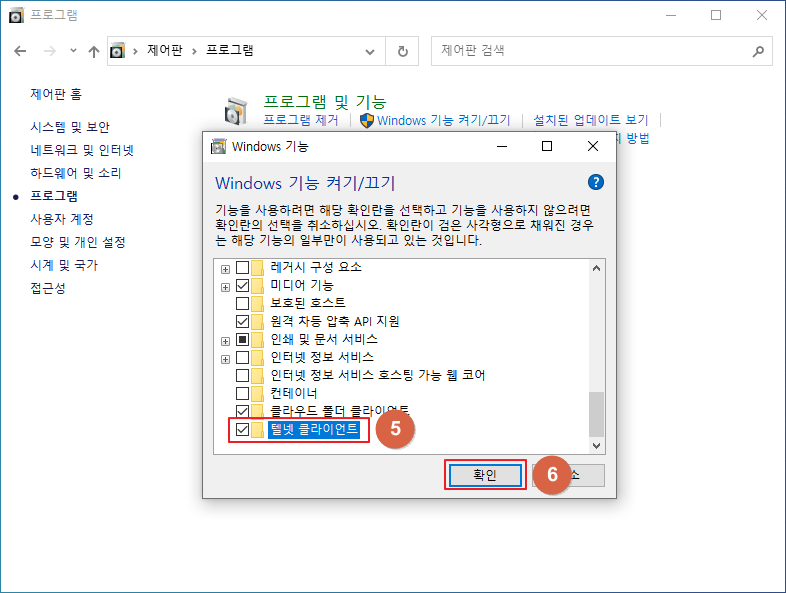Expand 레거시 구성 요소 tree node
This screenshot has width=786, height=593.
pos(226,269)
